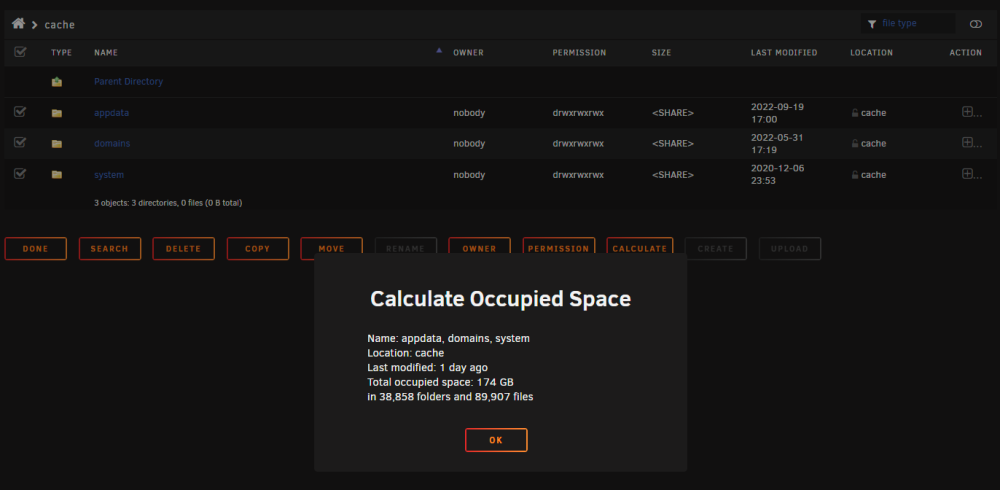Uncheck the system row checkbox

(20, 174)
